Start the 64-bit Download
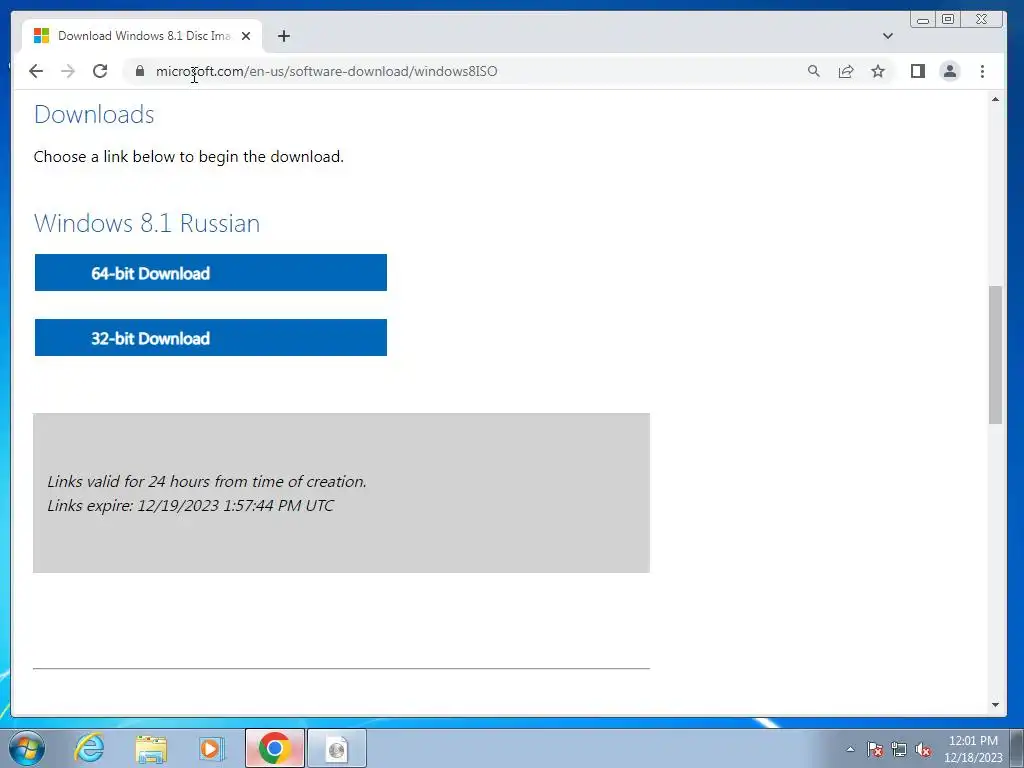Screen dimensions: 1024x768 [211, 273]
